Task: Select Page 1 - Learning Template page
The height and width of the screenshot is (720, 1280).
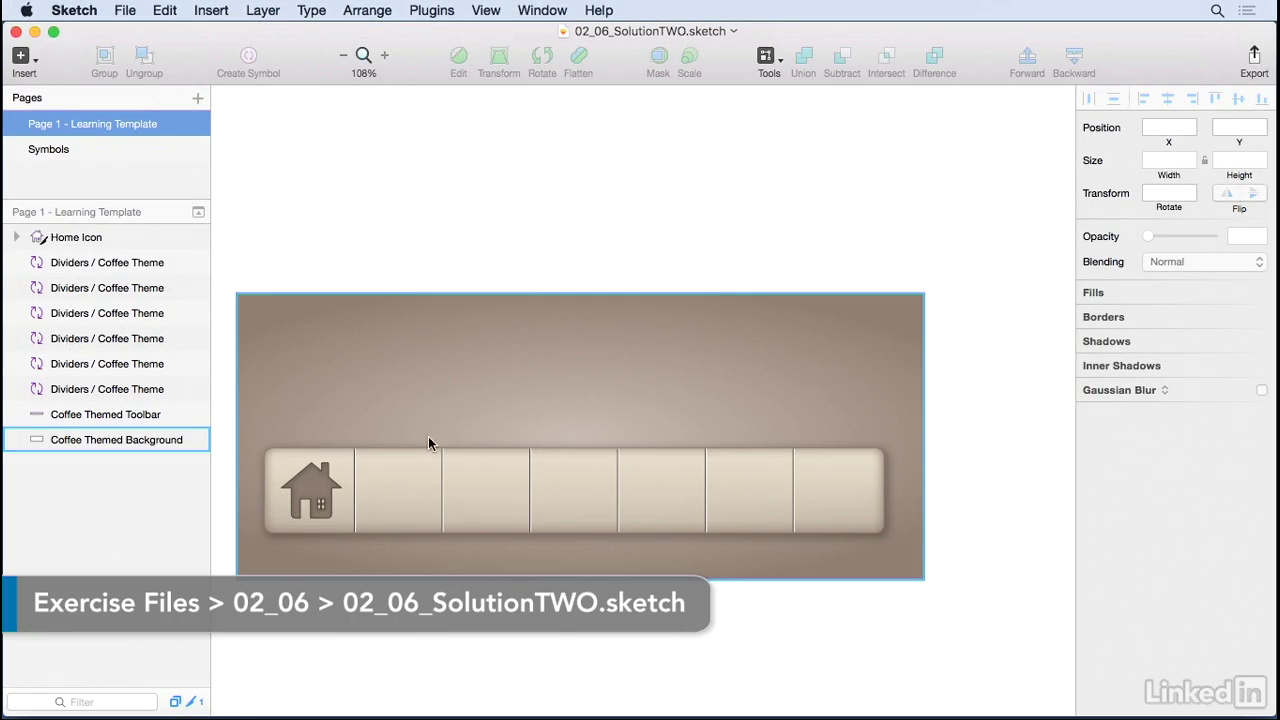Action: coord(106,124)
